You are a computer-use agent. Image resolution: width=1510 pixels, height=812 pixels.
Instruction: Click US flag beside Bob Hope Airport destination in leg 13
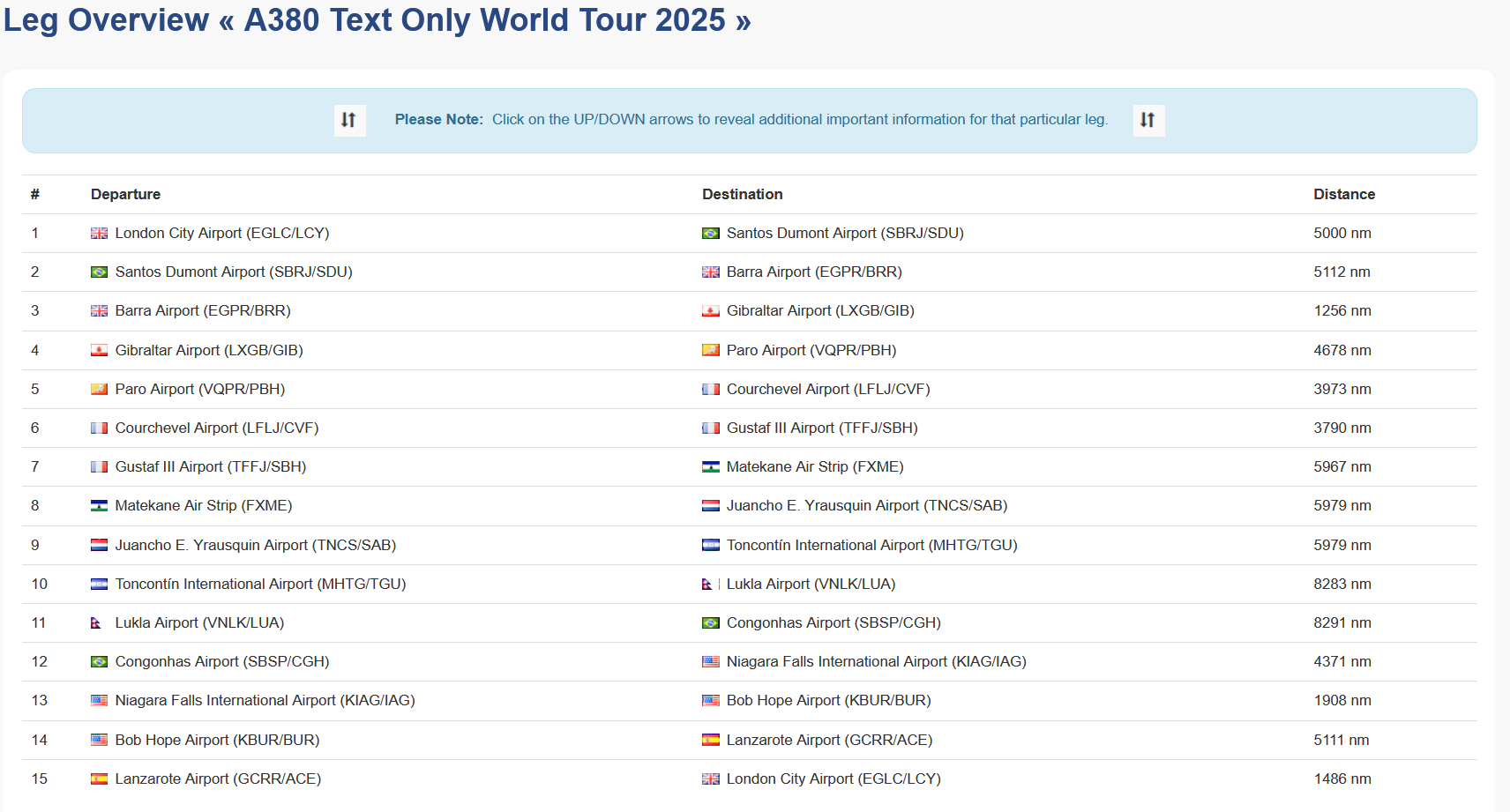coord(711,701)
